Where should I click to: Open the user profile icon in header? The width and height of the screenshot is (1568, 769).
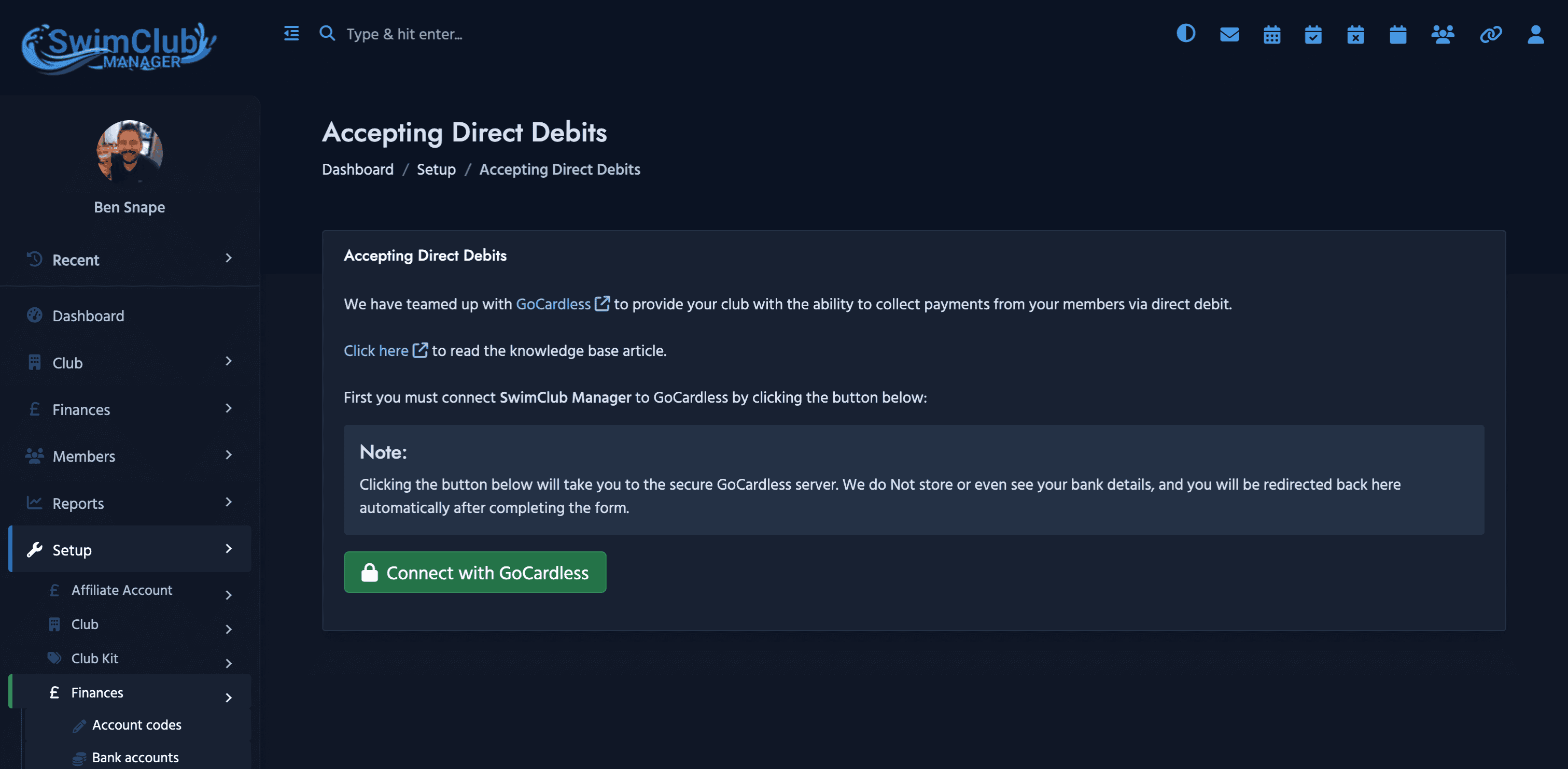click(x=1536, y=34)
